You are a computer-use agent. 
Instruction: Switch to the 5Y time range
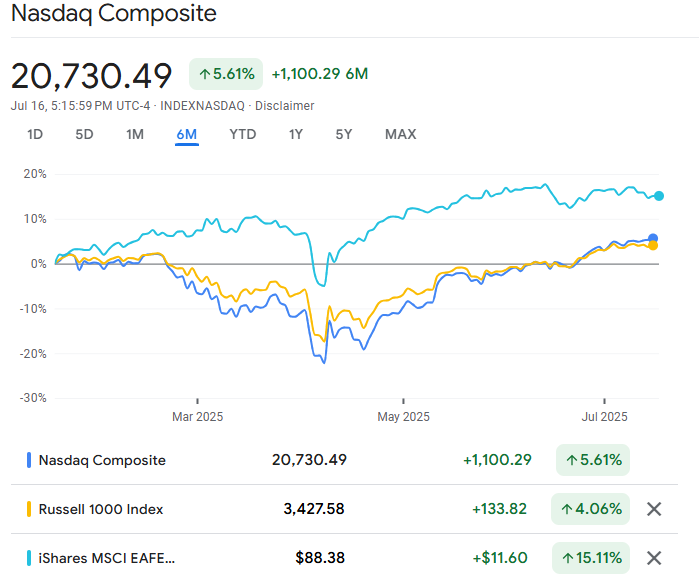click(344, 134)
